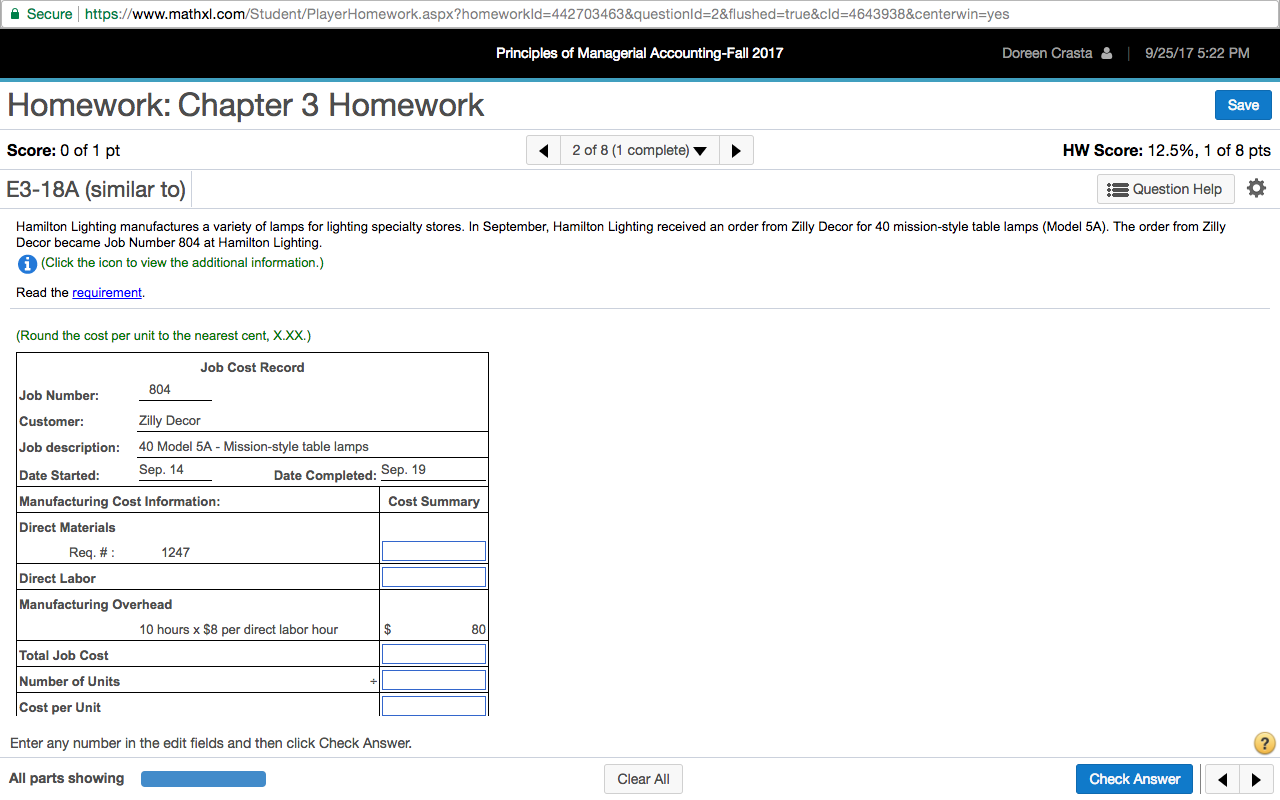Click the 'HW Score: 12.5%, 1 of 8 pts' text
1280x800 pixels.
pyautogui.click(x=1167, y=151)
